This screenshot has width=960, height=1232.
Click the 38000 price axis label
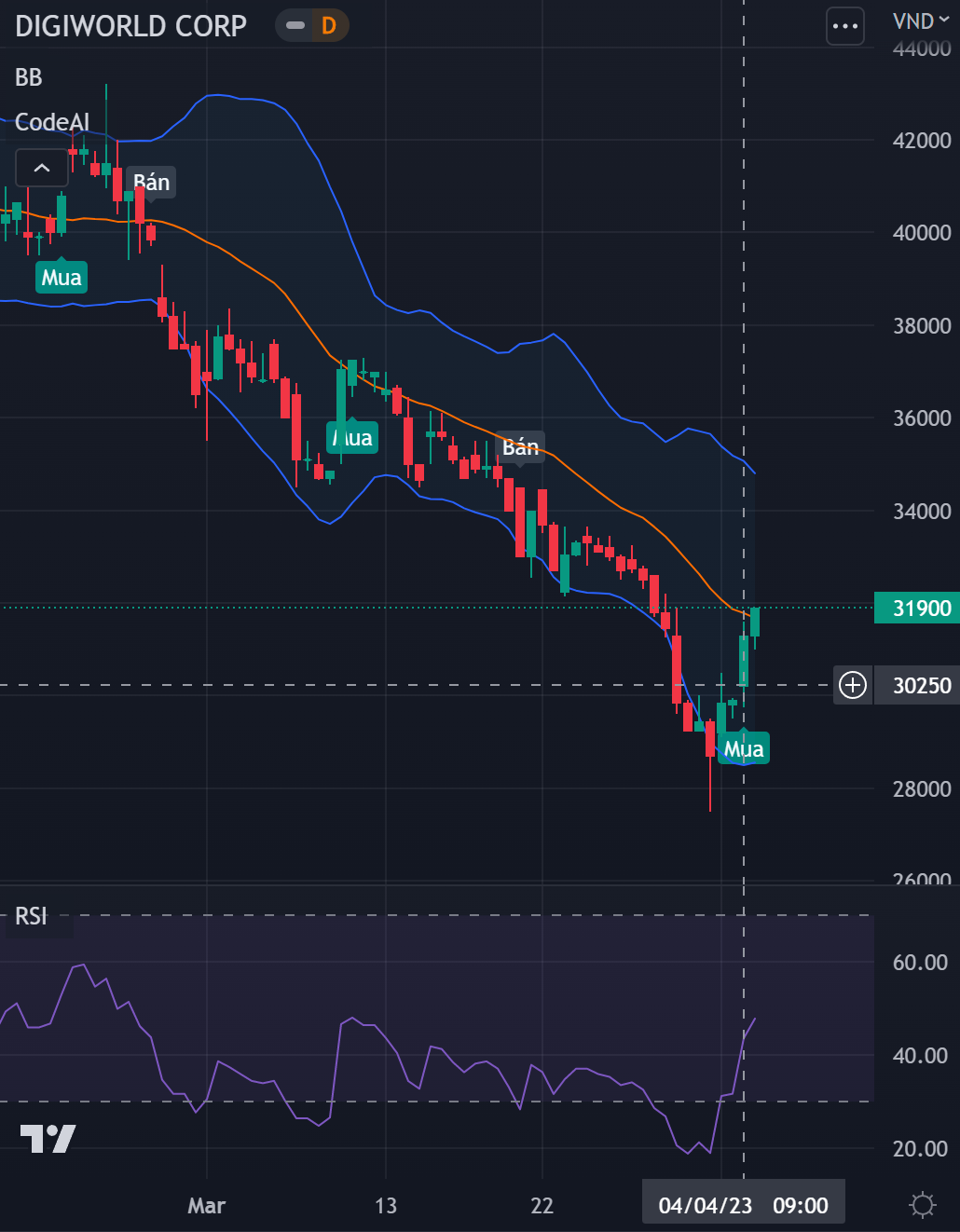(922, 326)
